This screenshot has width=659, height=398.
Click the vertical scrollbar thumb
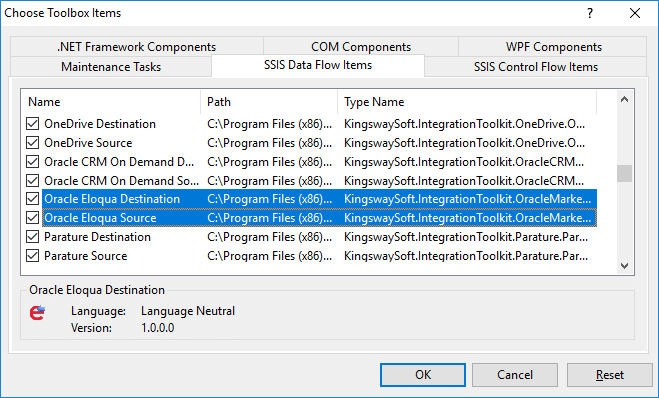click(x=625, y=173)
